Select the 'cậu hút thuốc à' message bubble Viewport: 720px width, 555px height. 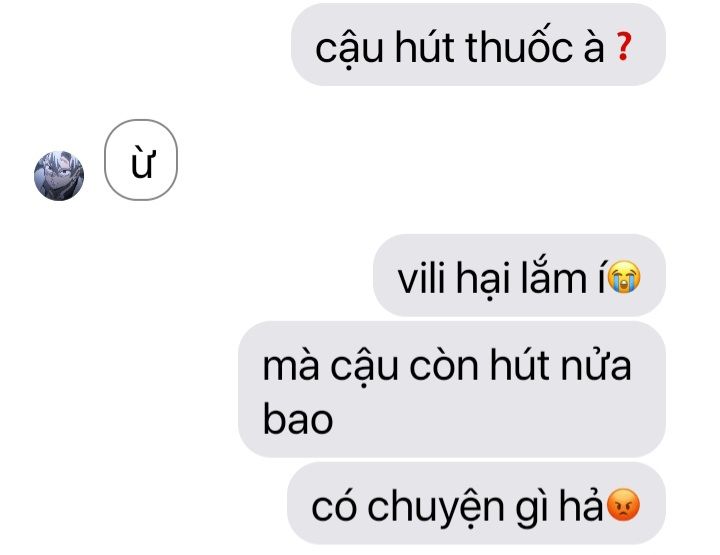(x=478, y=45)
